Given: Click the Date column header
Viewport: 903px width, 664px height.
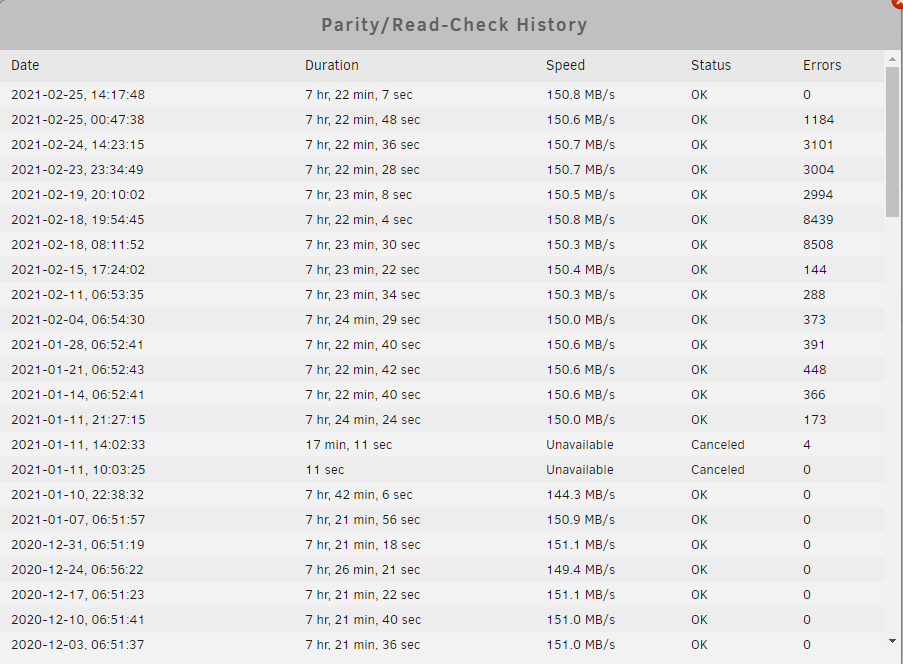Looking at the screenshot, I should click(x=25, y=65).
